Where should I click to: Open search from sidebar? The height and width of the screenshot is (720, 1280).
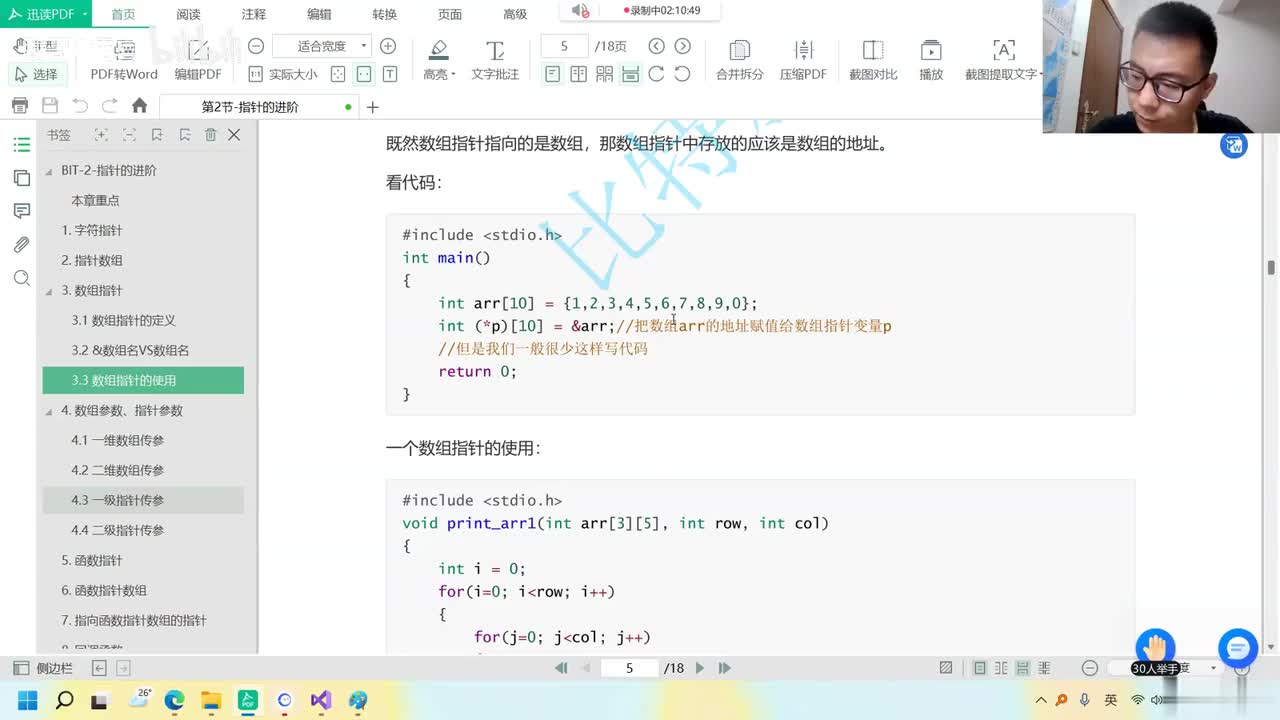(22, 278)
